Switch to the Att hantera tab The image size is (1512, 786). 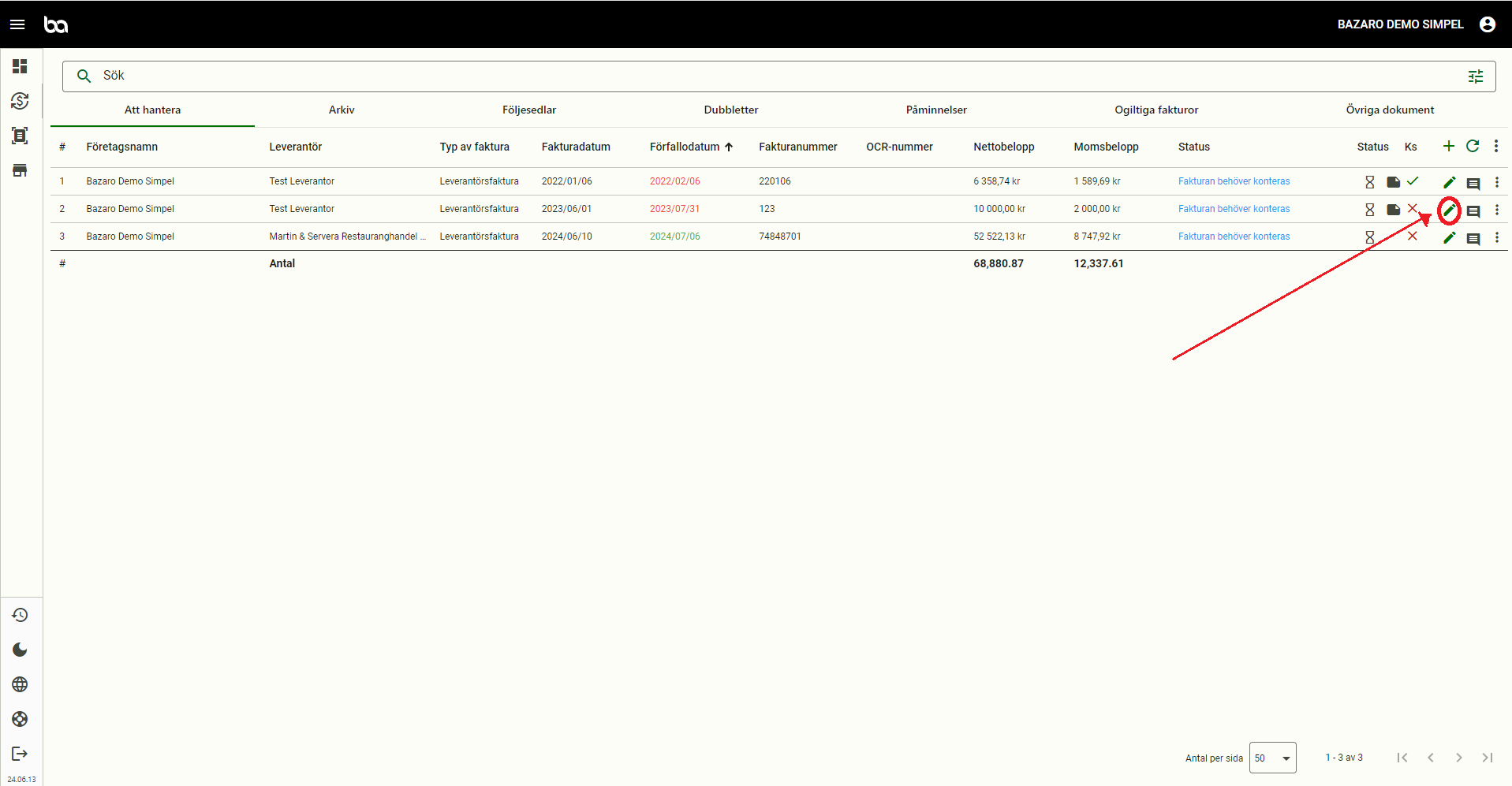[152, 110]
